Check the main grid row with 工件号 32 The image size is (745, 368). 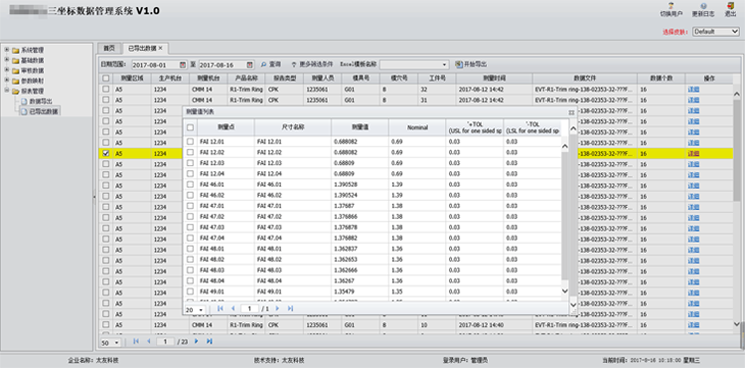coord(105,89)
